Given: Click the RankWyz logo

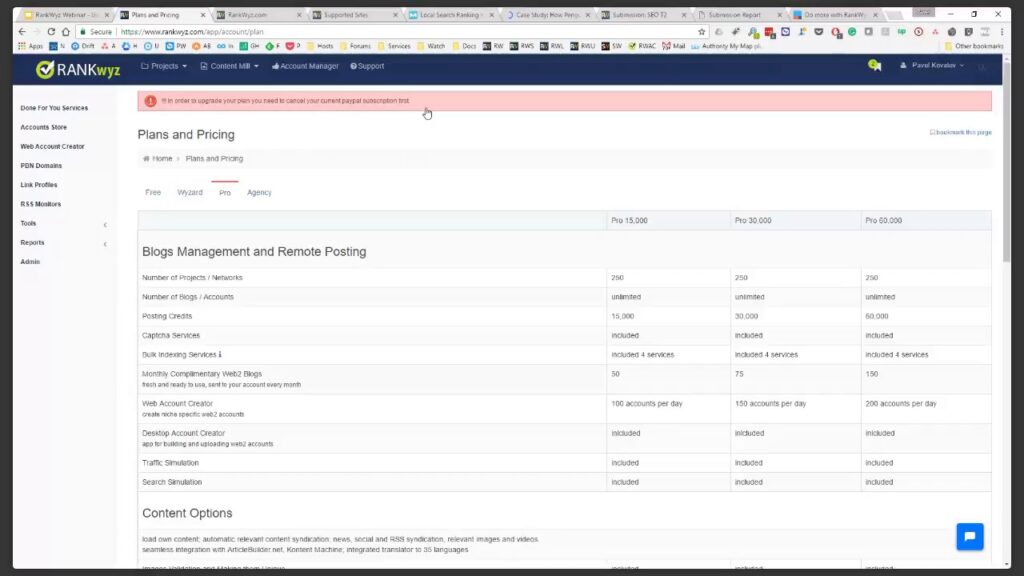Looking at the screenshot, I should pyautogui.click(x=78, y=69).
